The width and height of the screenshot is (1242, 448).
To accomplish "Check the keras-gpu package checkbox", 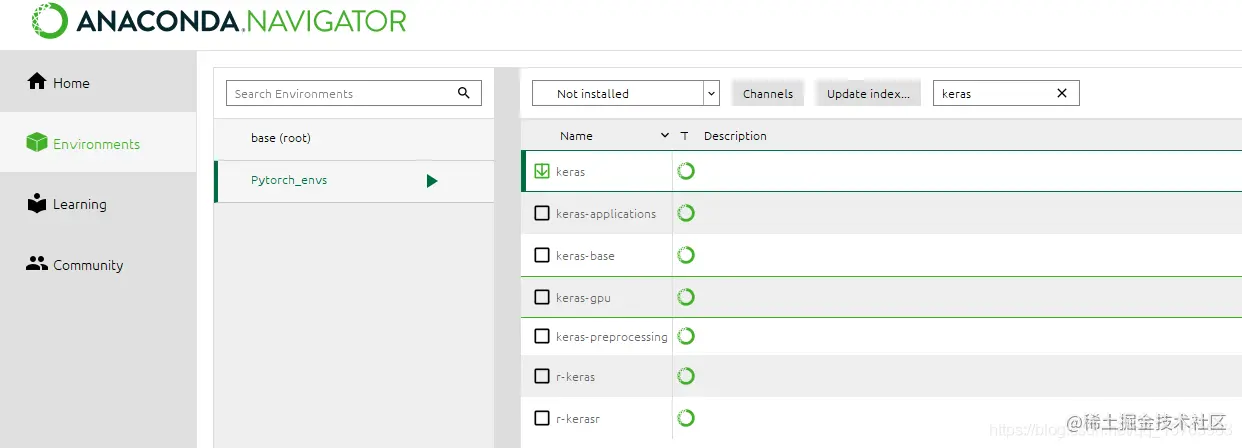I will point(542,297).
